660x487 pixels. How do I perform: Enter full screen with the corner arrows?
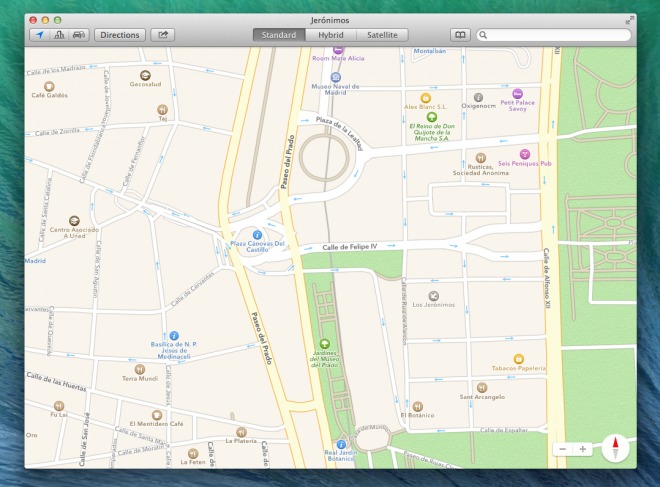coord(629,20)
